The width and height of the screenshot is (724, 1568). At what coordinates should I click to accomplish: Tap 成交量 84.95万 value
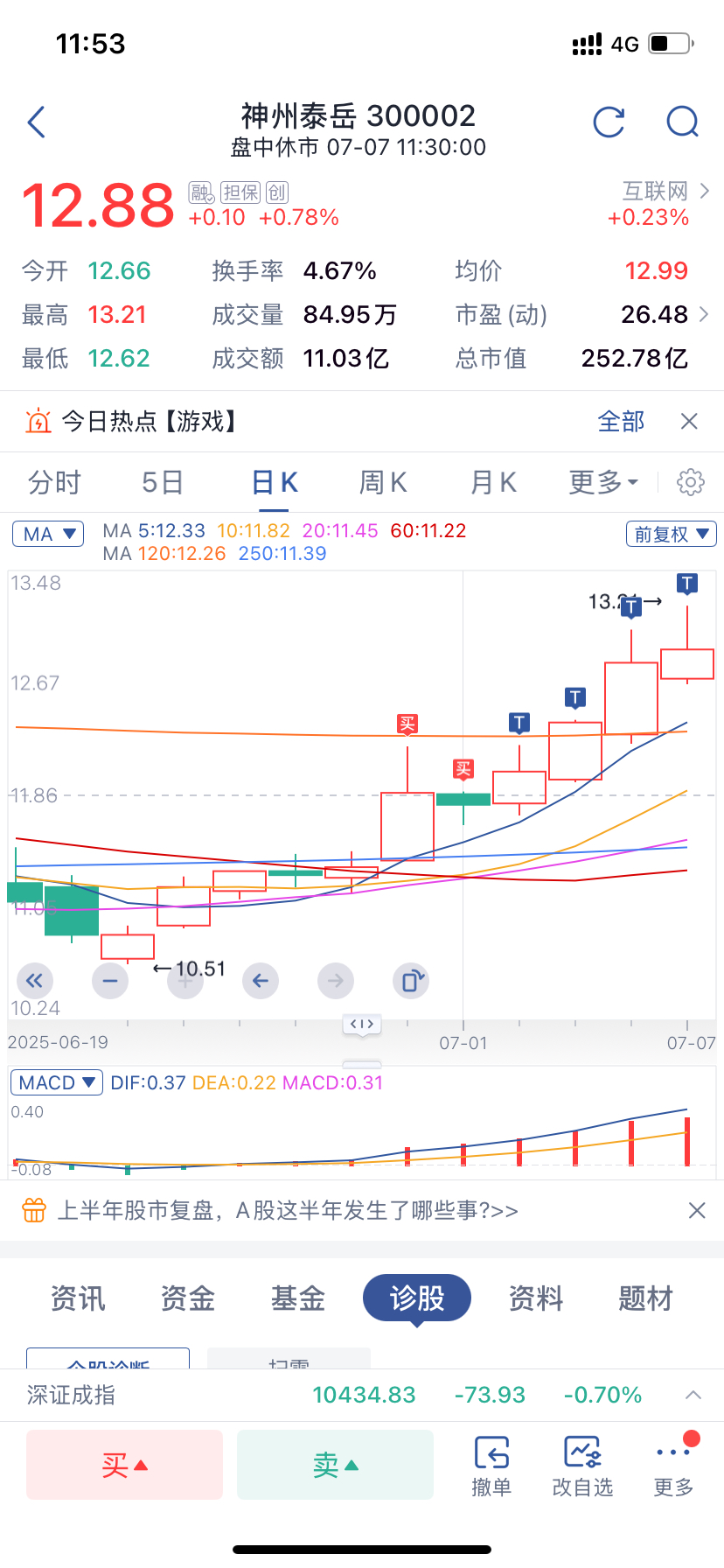[x=350, y=315]
